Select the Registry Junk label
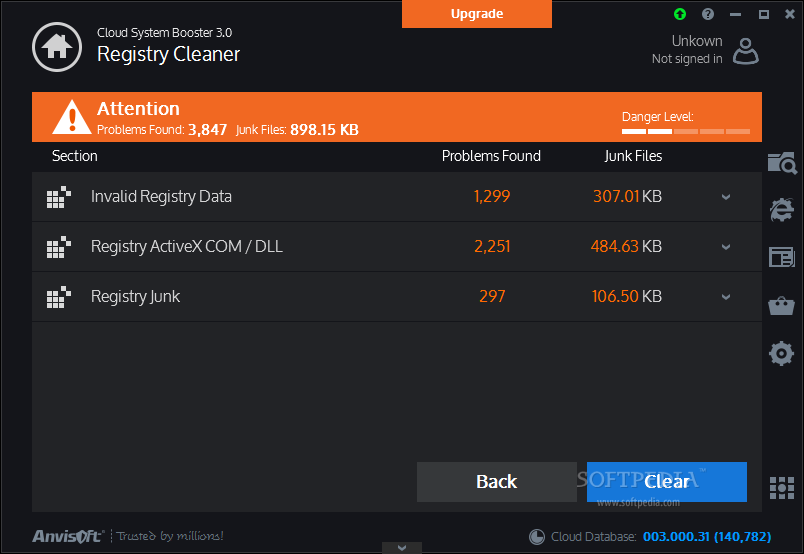The width and height of the screenshot is (804, 554). click(x=135, y=296)
